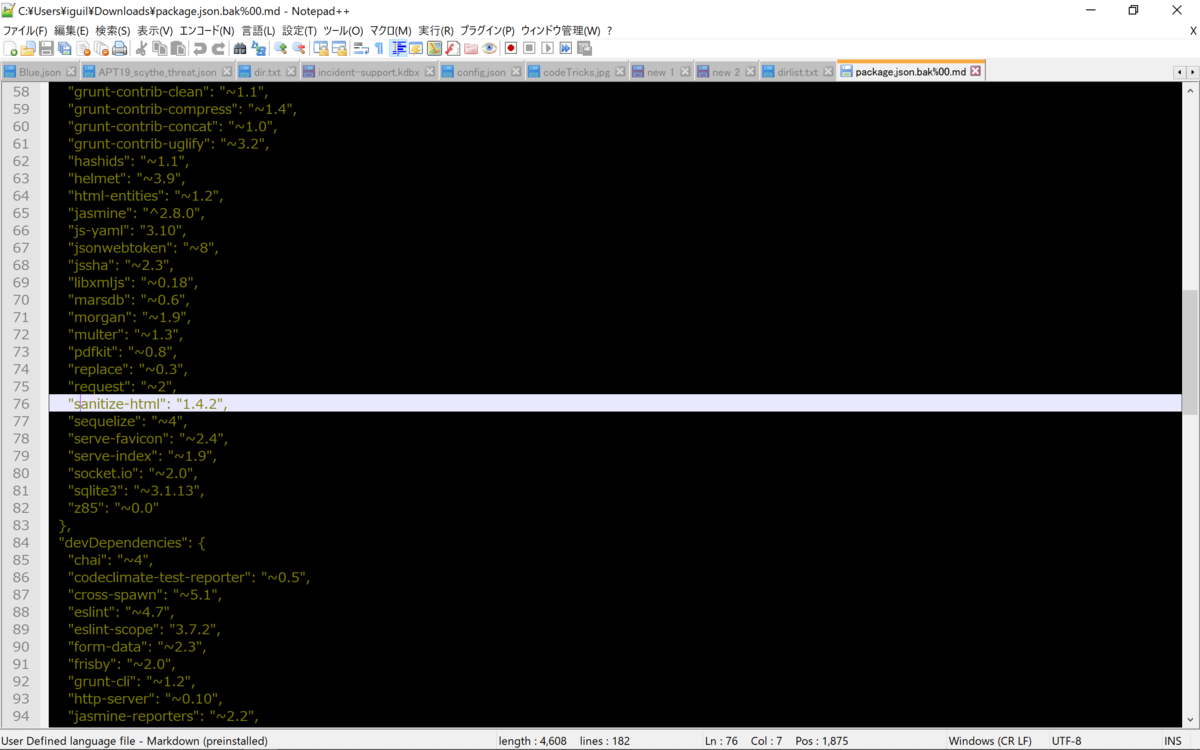Image resolution: width=1200 pixels, height=750 pixels.
Task: Print the document using the printer icon
Action: coord(120,48)
